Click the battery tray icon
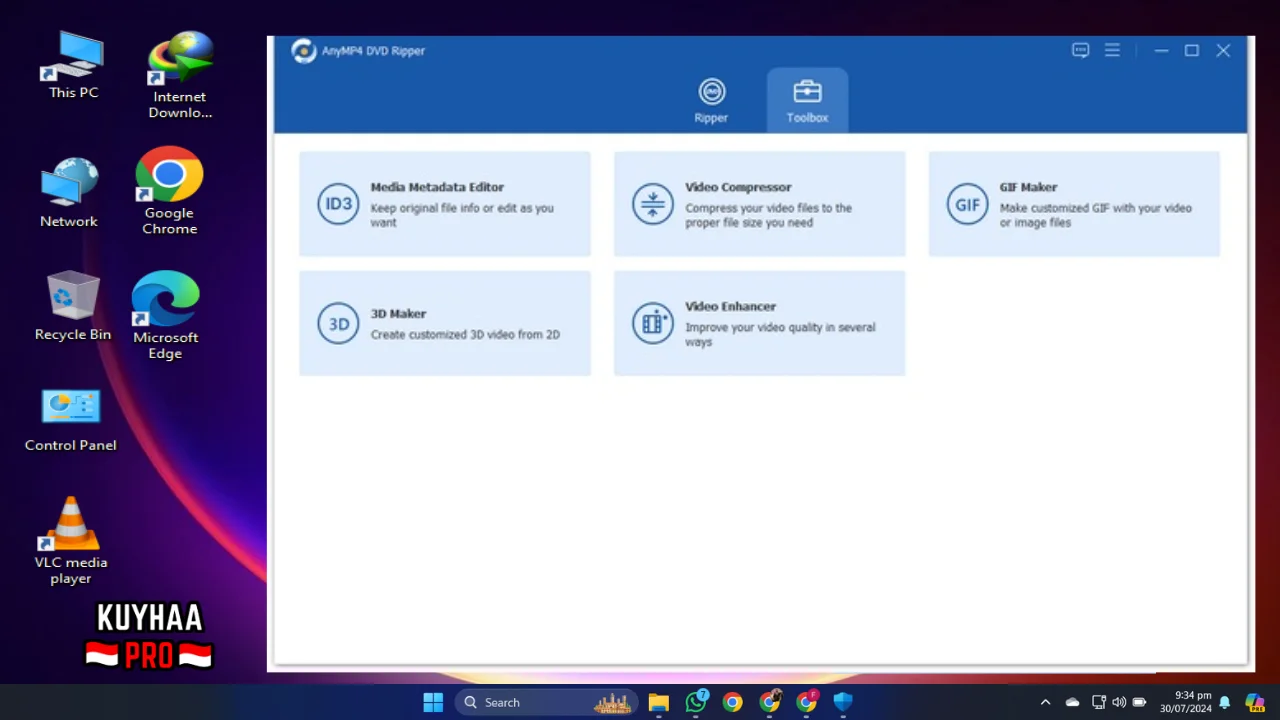The width and height of the screenshot is (1280, 720). [1139, 702]
